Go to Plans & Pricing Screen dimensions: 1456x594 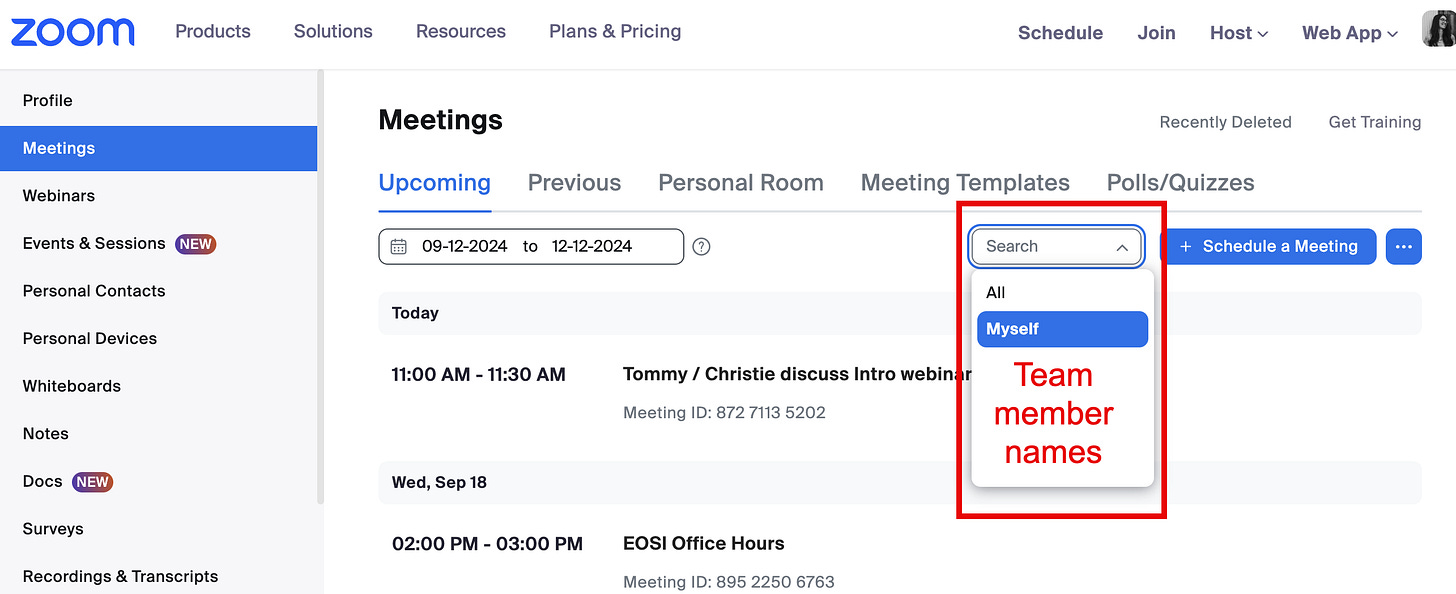tap(615, 31)
